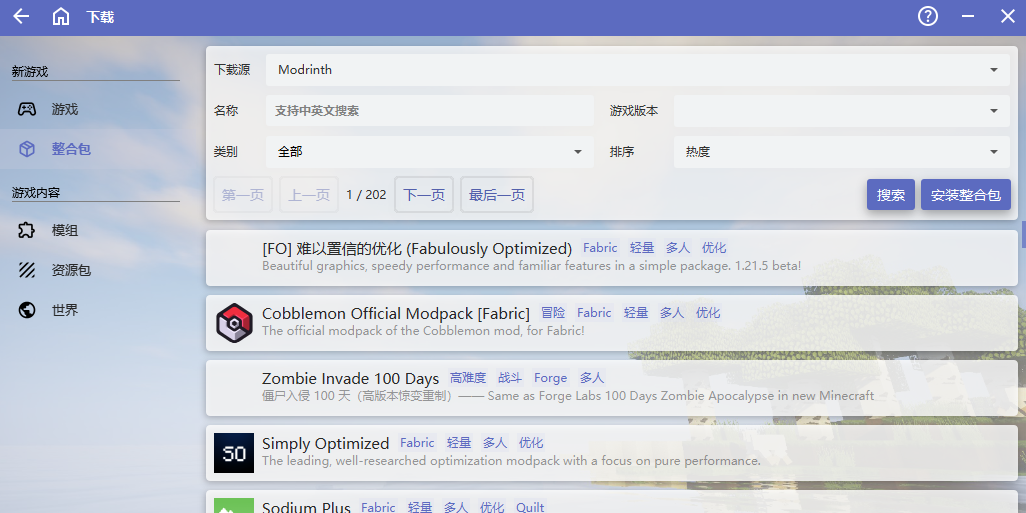Open the striped 资源包 icon
1026x513 pixels.
tap(27, 270)
